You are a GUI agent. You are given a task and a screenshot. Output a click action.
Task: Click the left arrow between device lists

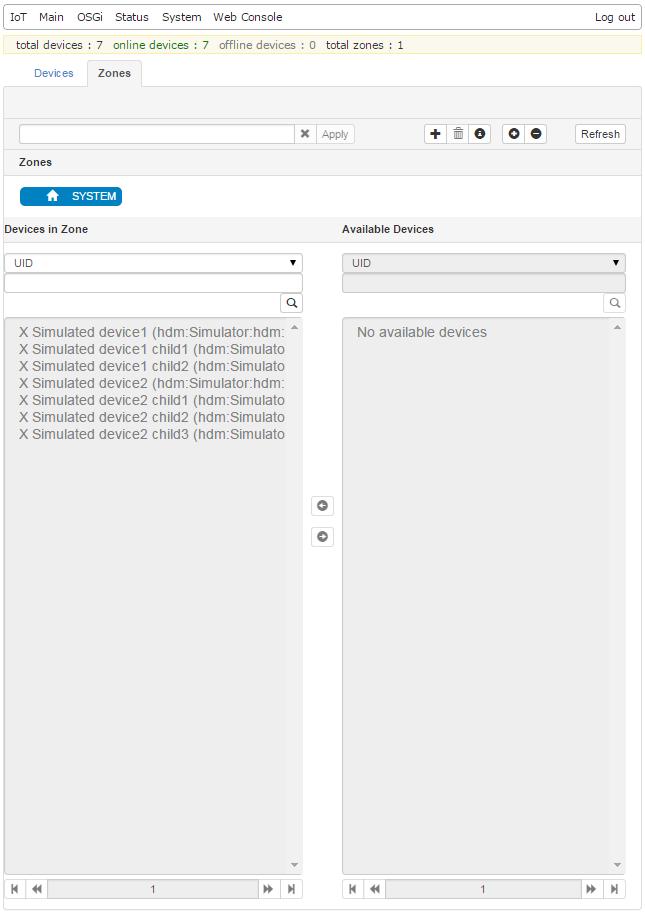(322, 506)
